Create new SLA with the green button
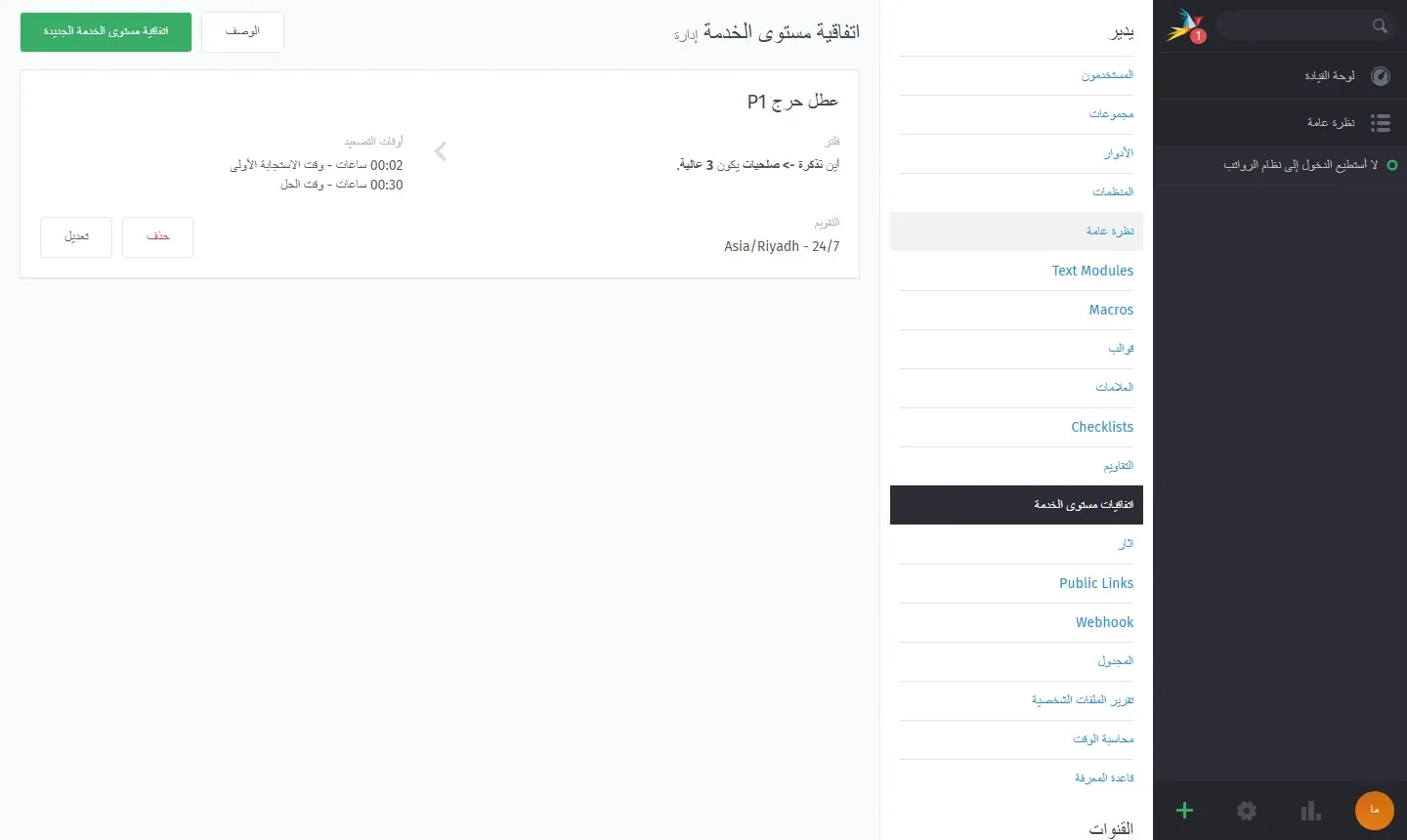This screenshot has width=1407, height=840. click(x=106, y=32)
